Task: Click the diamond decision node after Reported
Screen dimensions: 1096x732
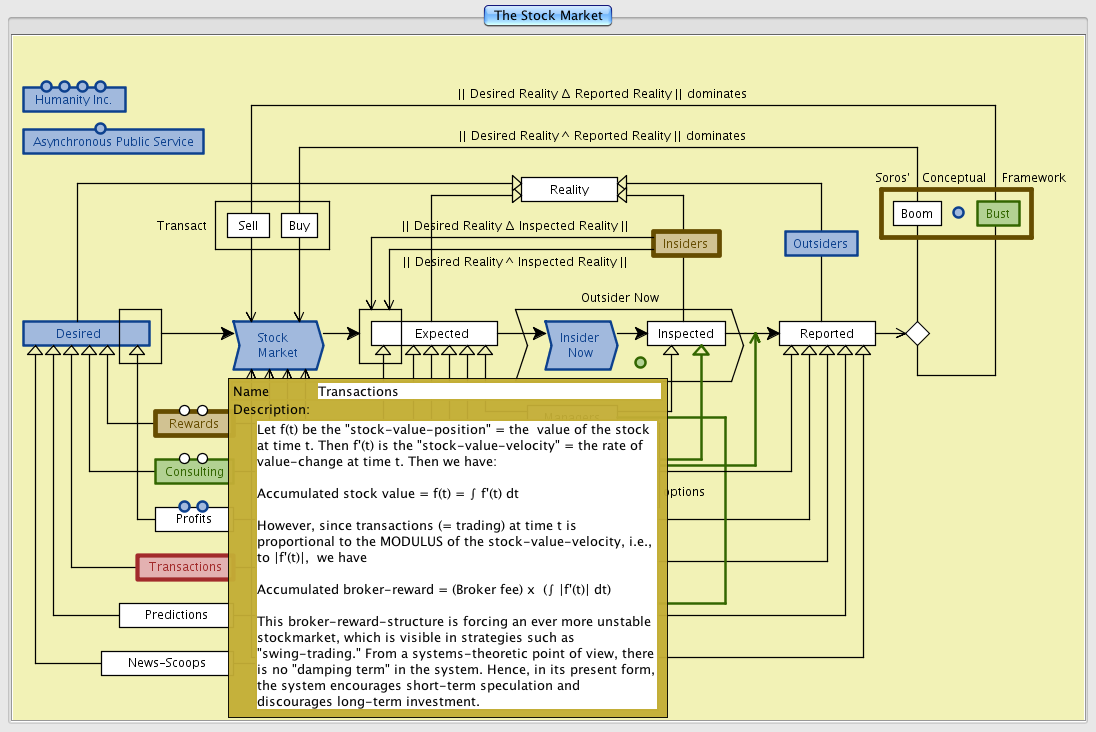Action: point(917,334)
